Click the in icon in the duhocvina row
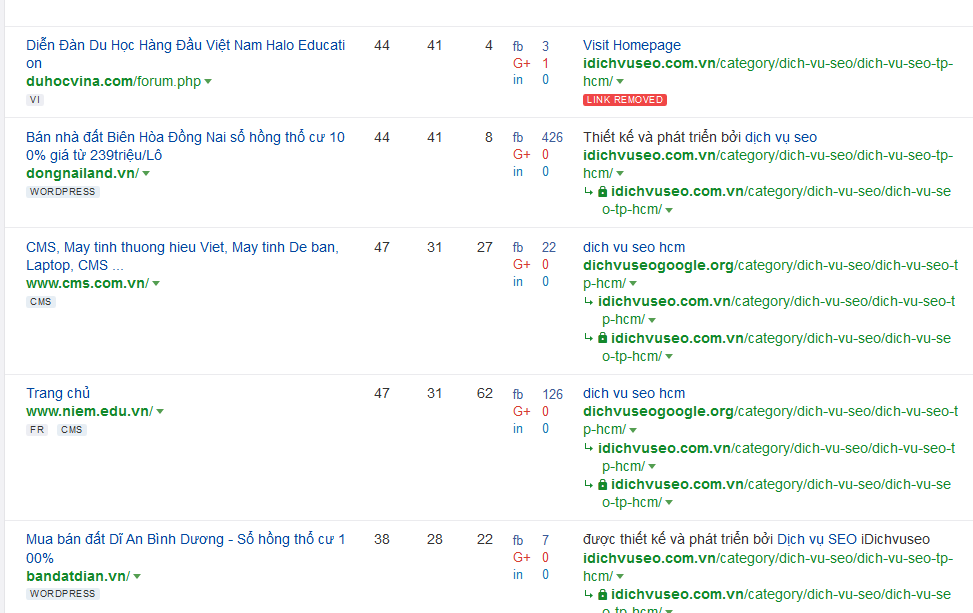 pos(518,79)
